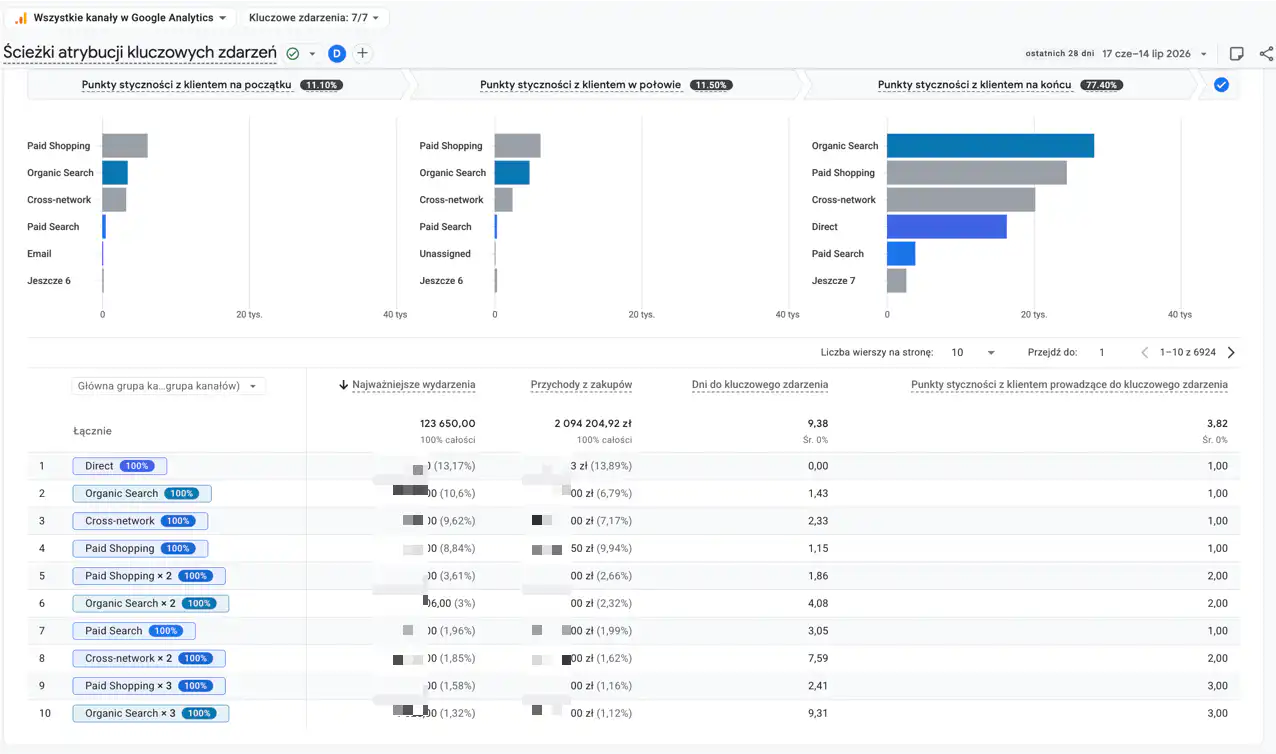Image resolution: width=1276 pixels, height=754 pixels.
Task: Click the Google Analytics bar chart icon
Action: (x=21, y=18)
